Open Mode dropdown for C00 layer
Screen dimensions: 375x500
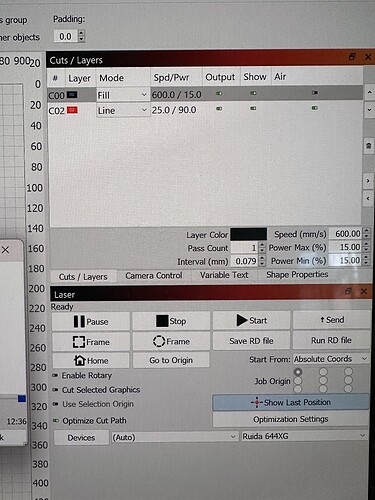pyautogui.click(x=122, y=95)
